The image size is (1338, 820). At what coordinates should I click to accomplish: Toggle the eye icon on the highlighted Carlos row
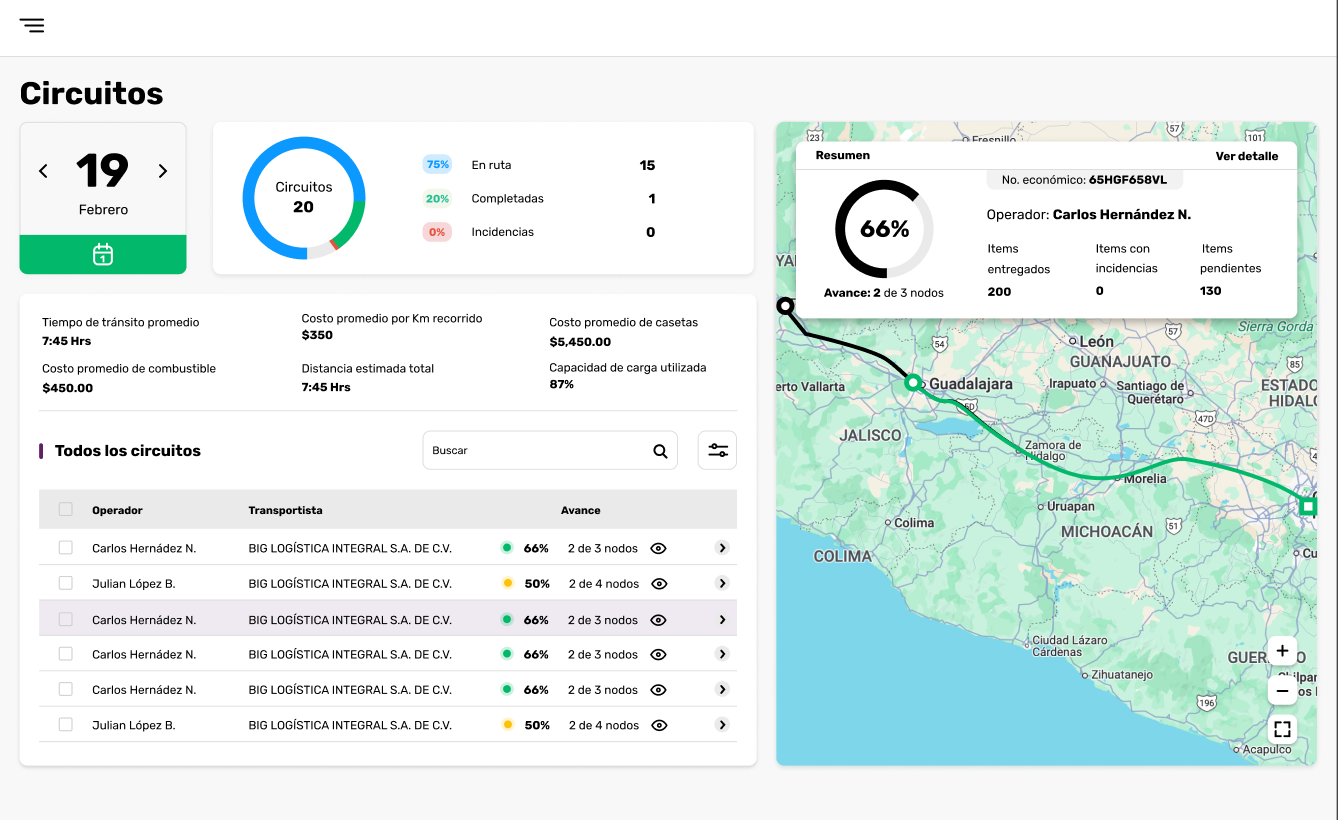point(658,620)
